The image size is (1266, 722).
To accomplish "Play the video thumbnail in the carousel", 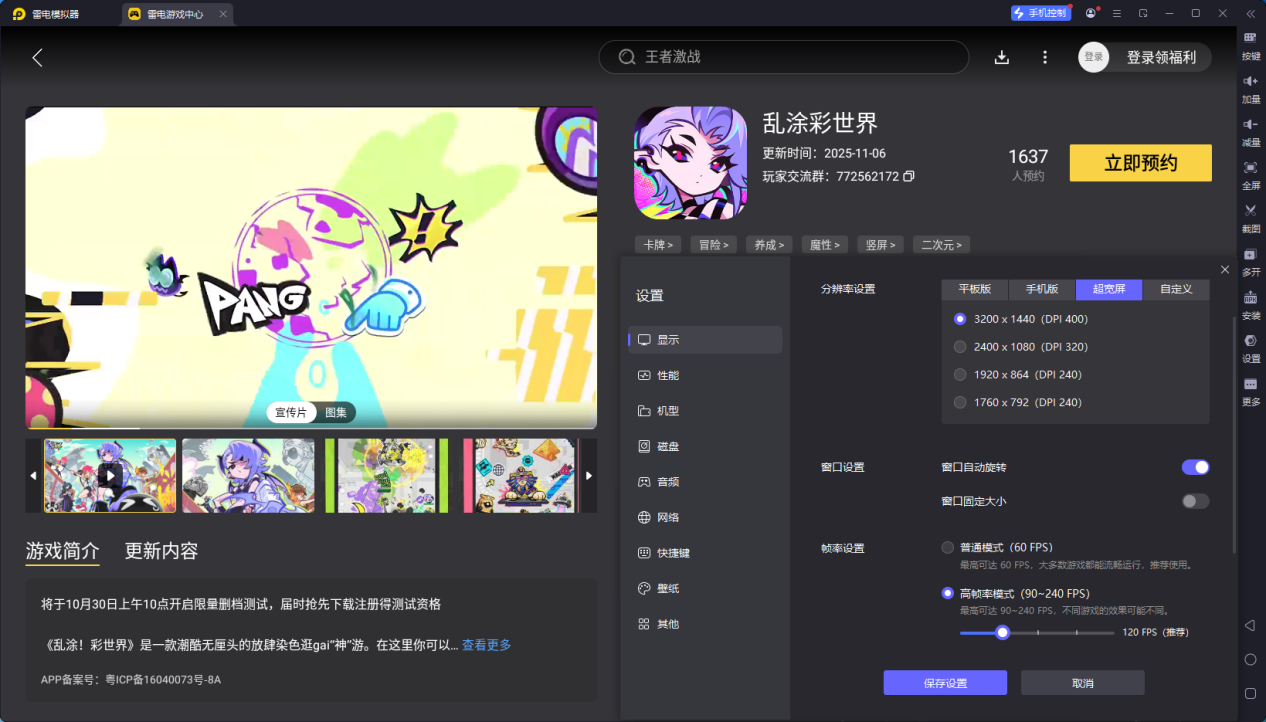I will tap(109, 474).
